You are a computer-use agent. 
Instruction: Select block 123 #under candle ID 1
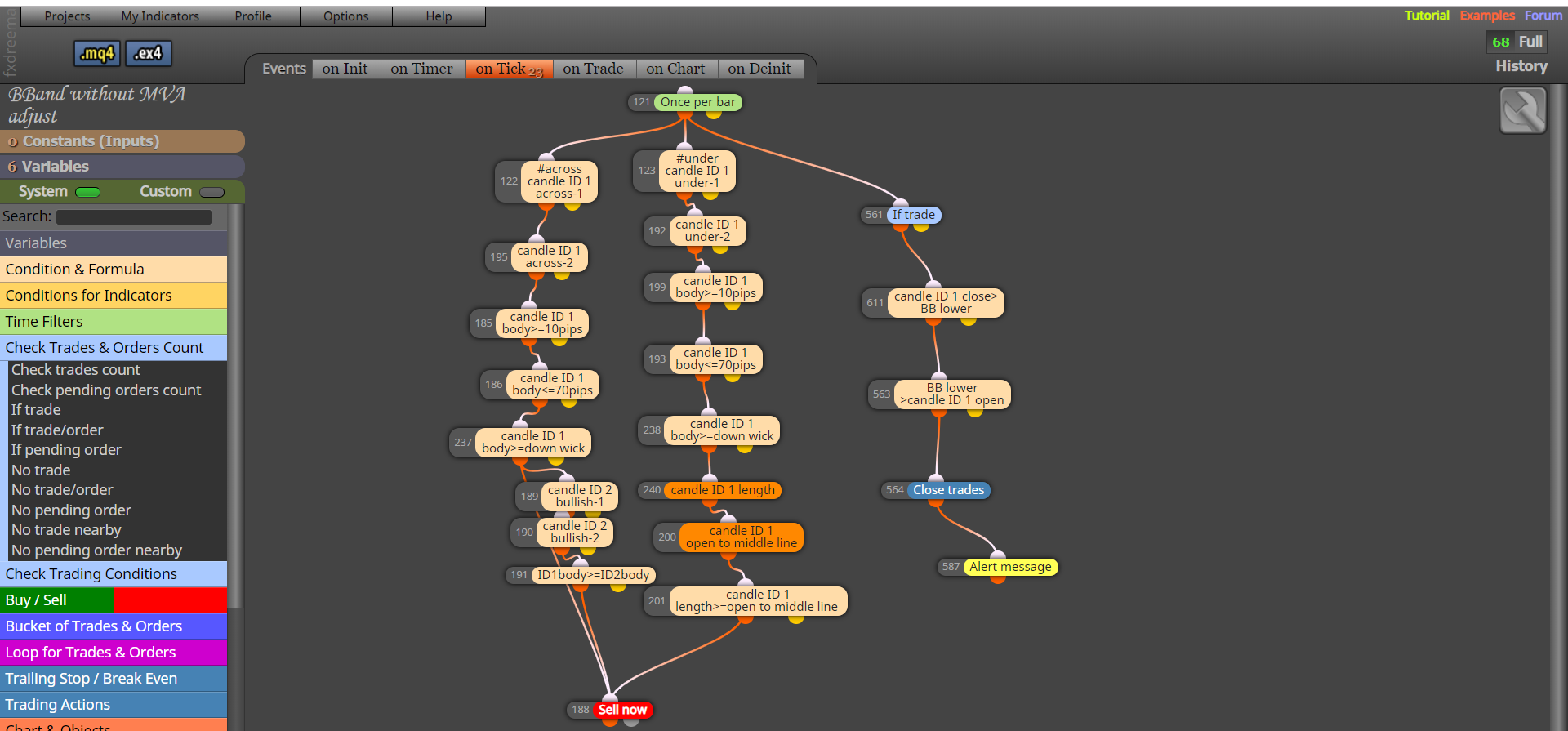697,171
